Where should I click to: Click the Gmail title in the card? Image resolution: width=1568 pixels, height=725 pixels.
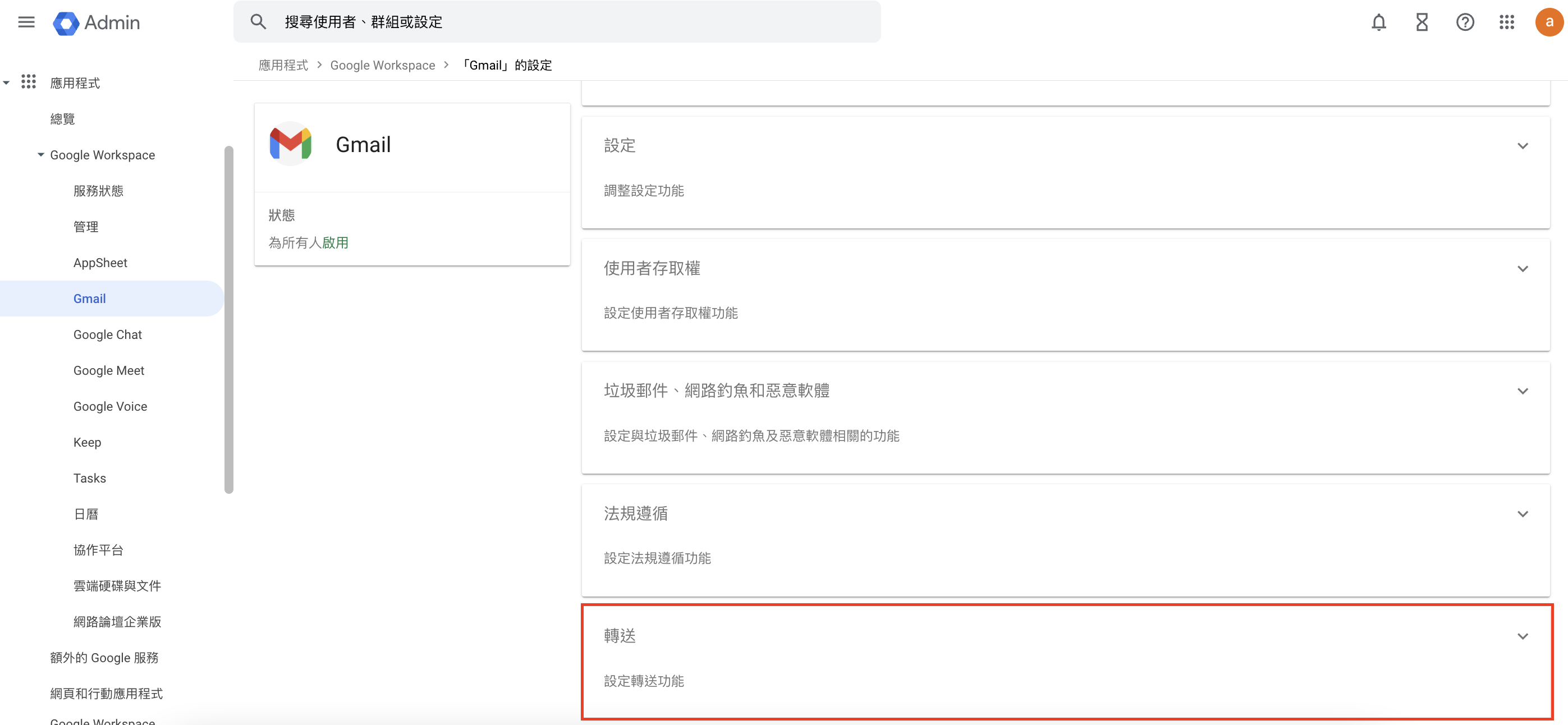(x=363, y=144)
